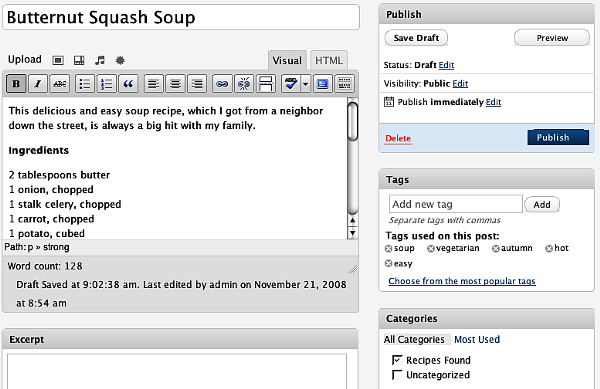Remove the vegetarian tag
600x389 pixels.
point(431,249)
